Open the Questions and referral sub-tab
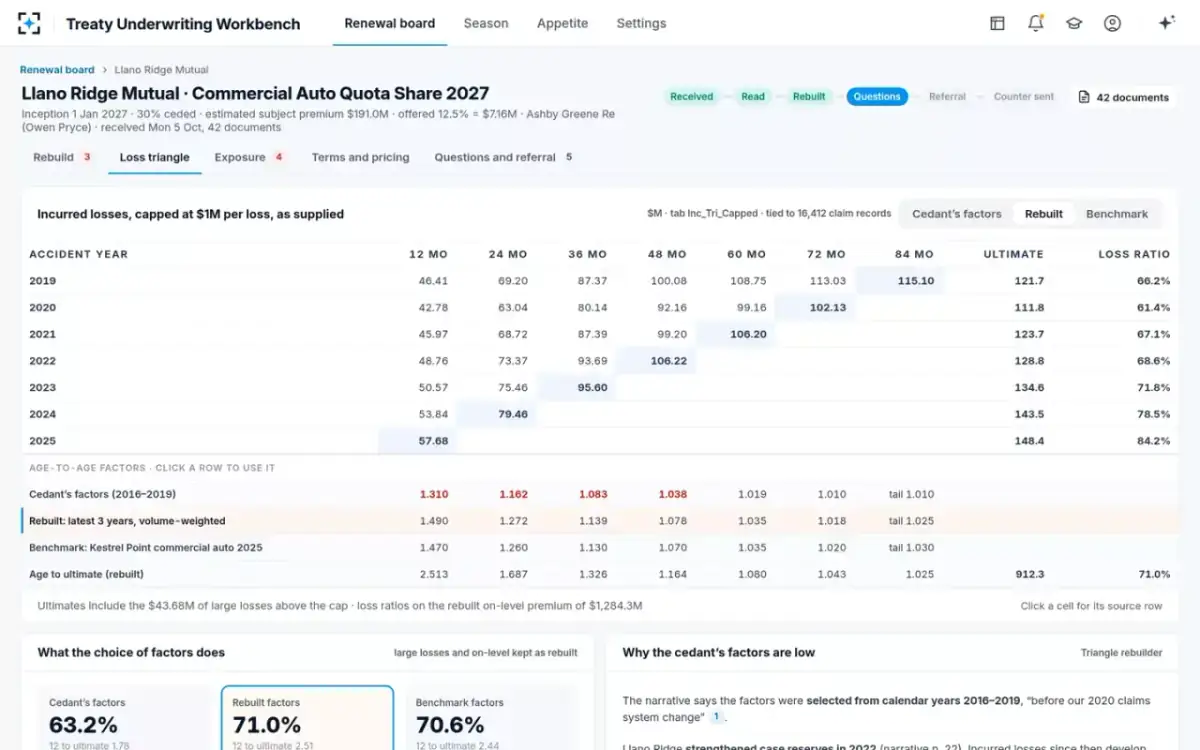 pyautogui.click(x=504, y=157)
